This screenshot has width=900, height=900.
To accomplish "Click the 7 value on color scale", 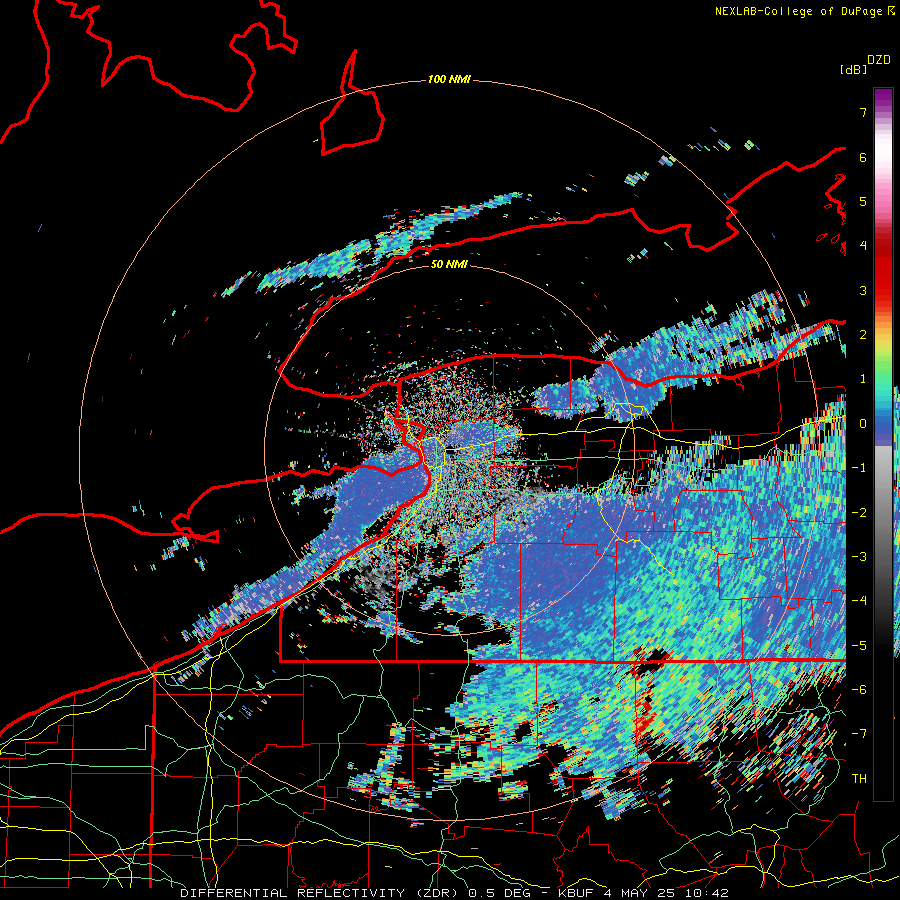I will pyautogui.click(x=863, y=112).
